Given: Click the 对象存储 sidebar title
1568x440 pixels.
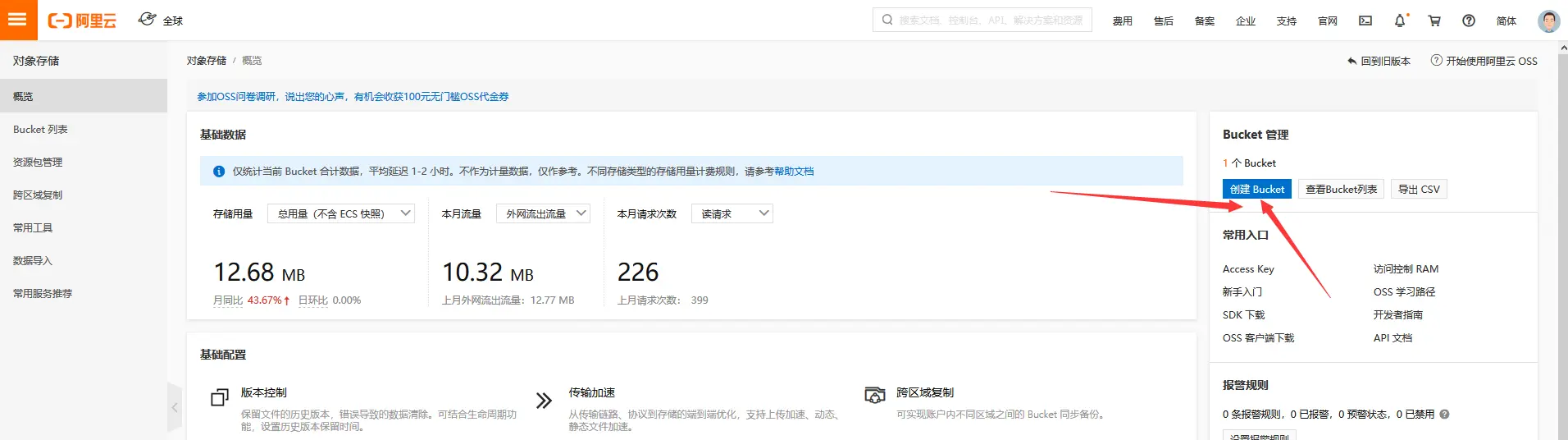Looking at the screenshot, I should (x=36, y=61).
